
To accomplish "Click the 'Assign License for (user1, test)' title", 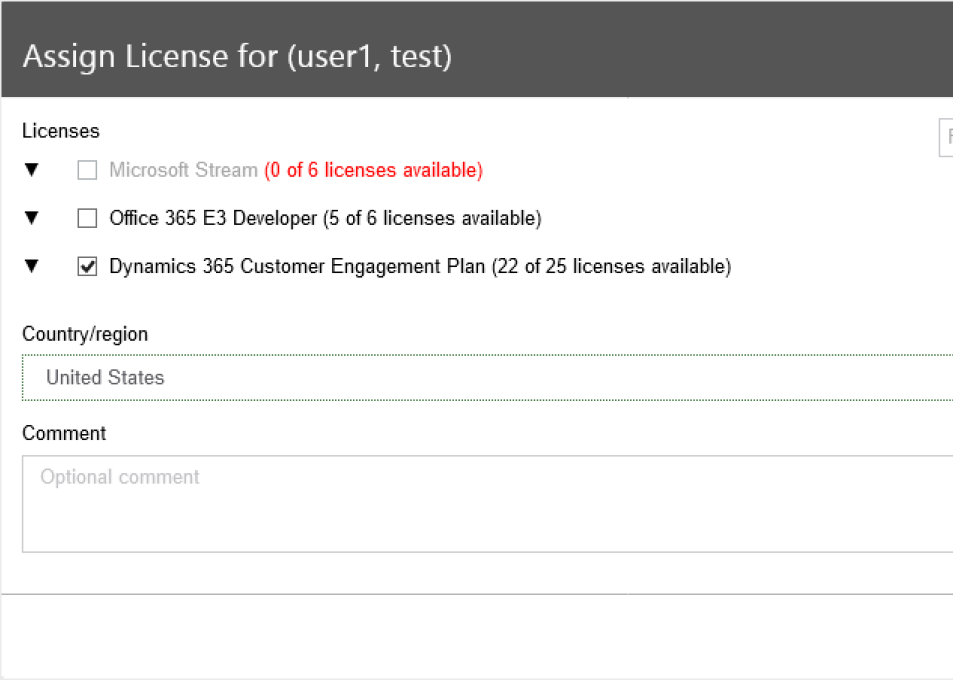I will point(238,56).
